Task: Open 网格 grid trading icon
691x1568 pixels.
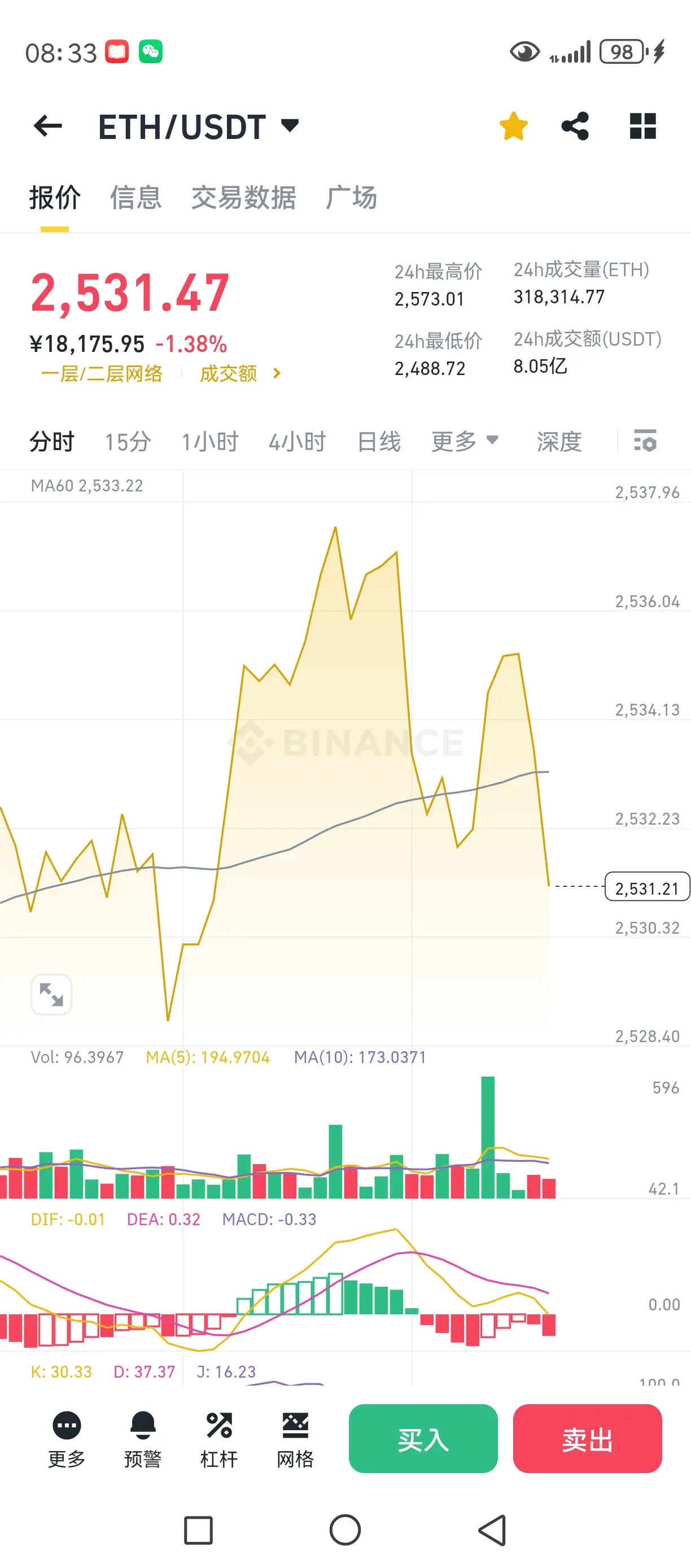Action: coord(295,1440)
